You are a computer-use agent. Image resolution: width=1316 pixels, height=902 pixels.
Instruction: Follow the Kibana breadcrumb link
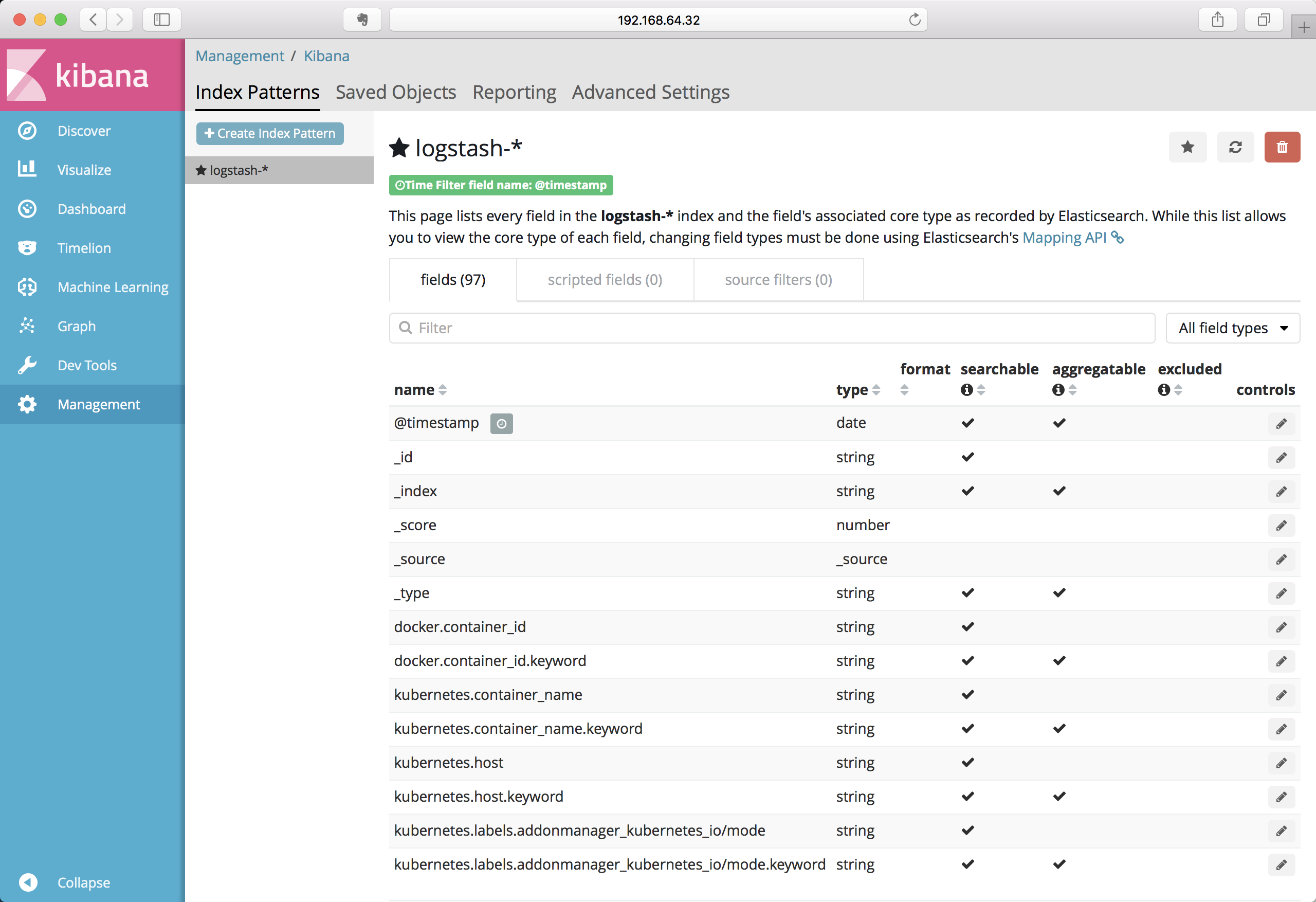pos(327,56)
